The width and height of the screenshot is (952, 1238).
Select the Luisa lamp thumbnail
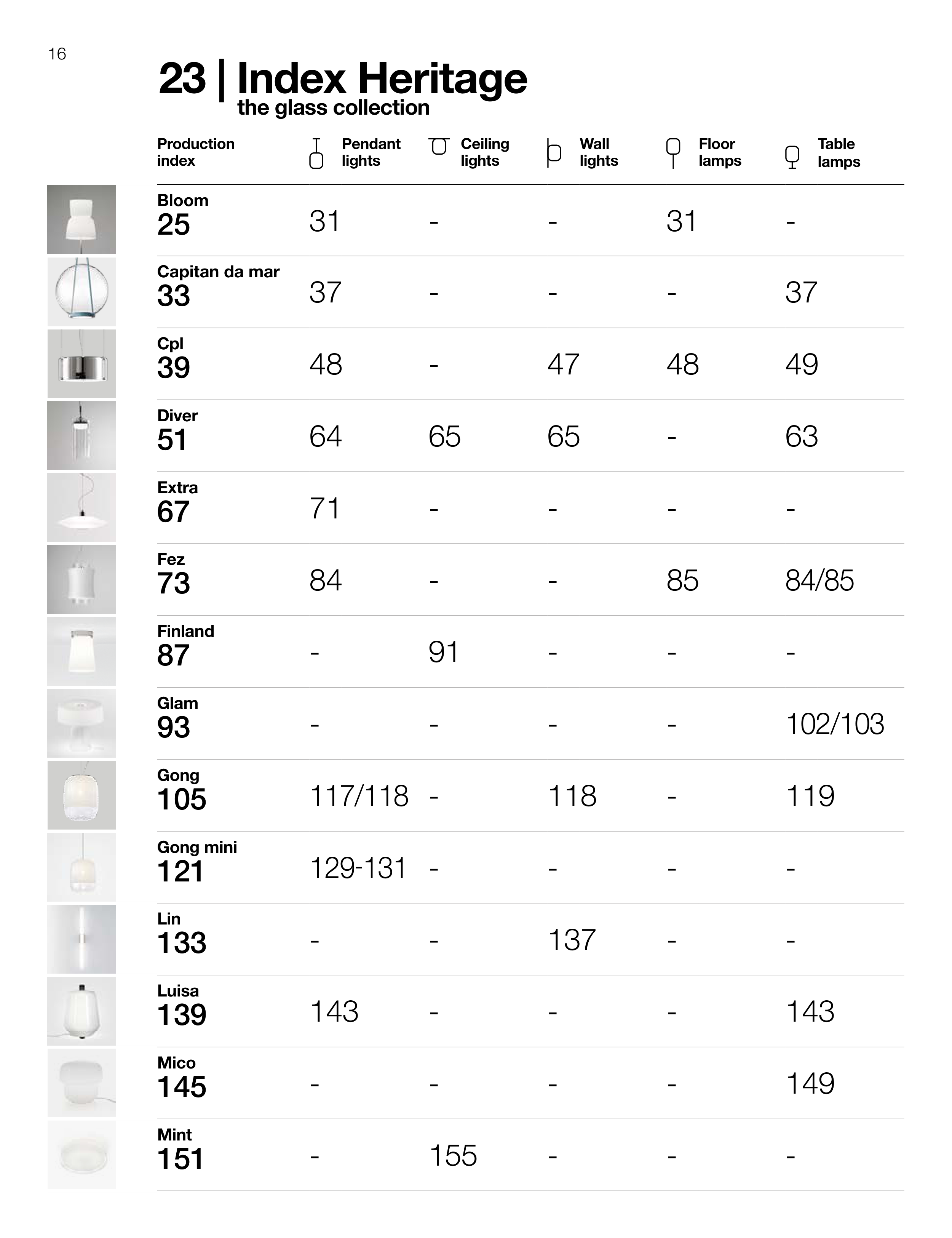click(81, 1011)
